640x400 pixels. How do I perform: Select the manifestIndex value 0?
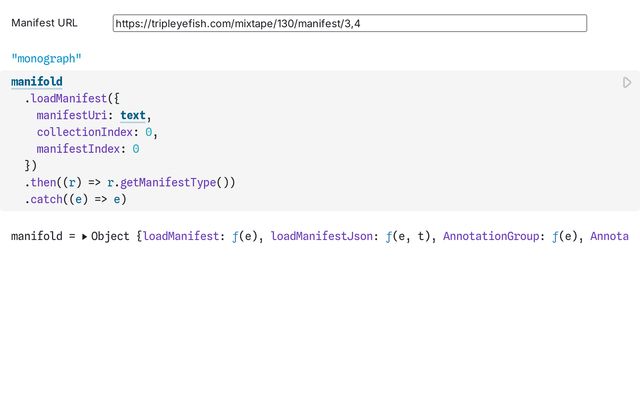136,149
